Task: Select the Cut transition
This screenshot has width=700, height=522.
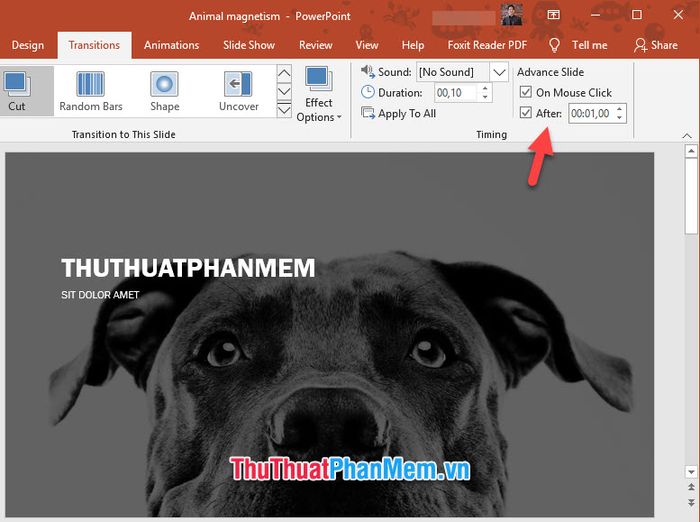Action: coord(17,91)
